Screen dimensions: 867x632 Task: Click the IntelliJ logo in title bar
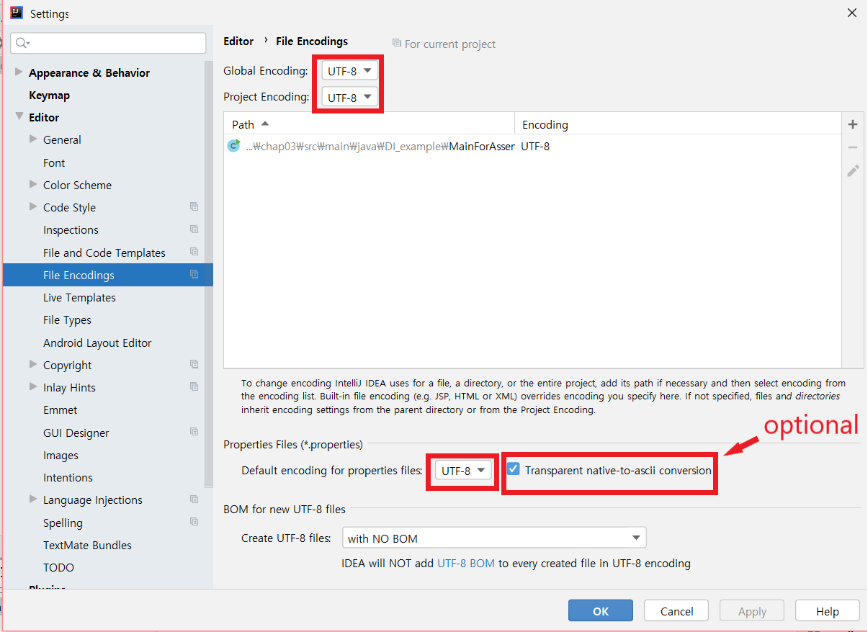[x=16, y=12]
